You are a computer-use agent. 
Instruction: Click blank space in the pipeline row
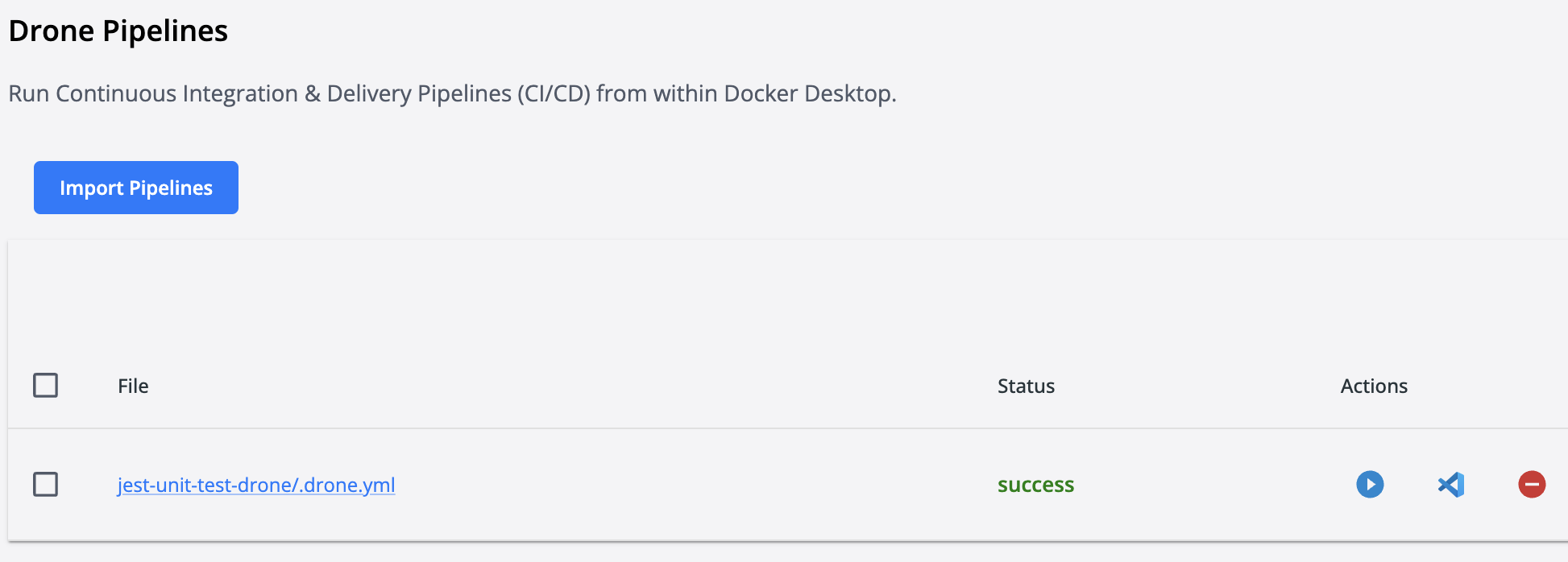point(685,485)
